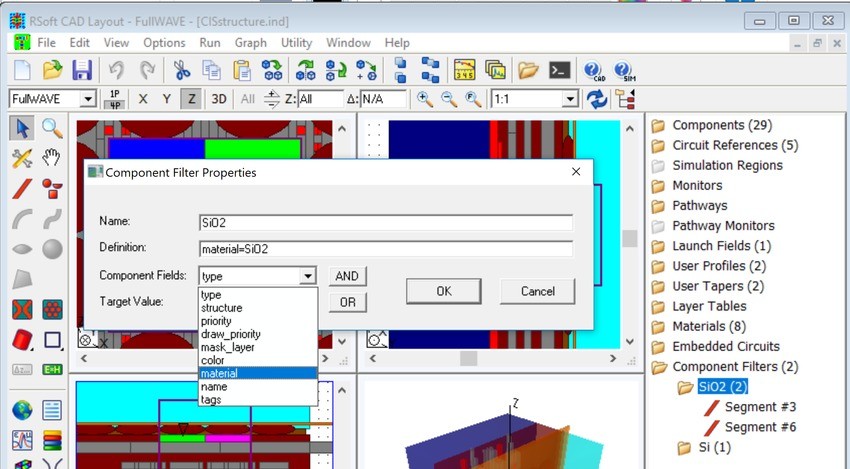Viewport: 850px width, 469px height.
Task: Select the arrow pointer tool
Action: click(22, 129)
